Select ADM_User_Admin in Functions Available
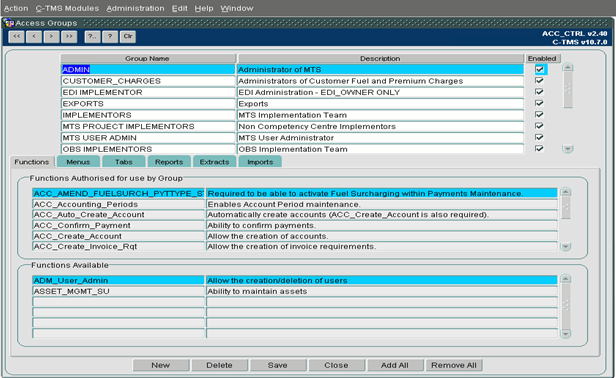This screenshot has height=378, width=616. click(x=118, y=281)
